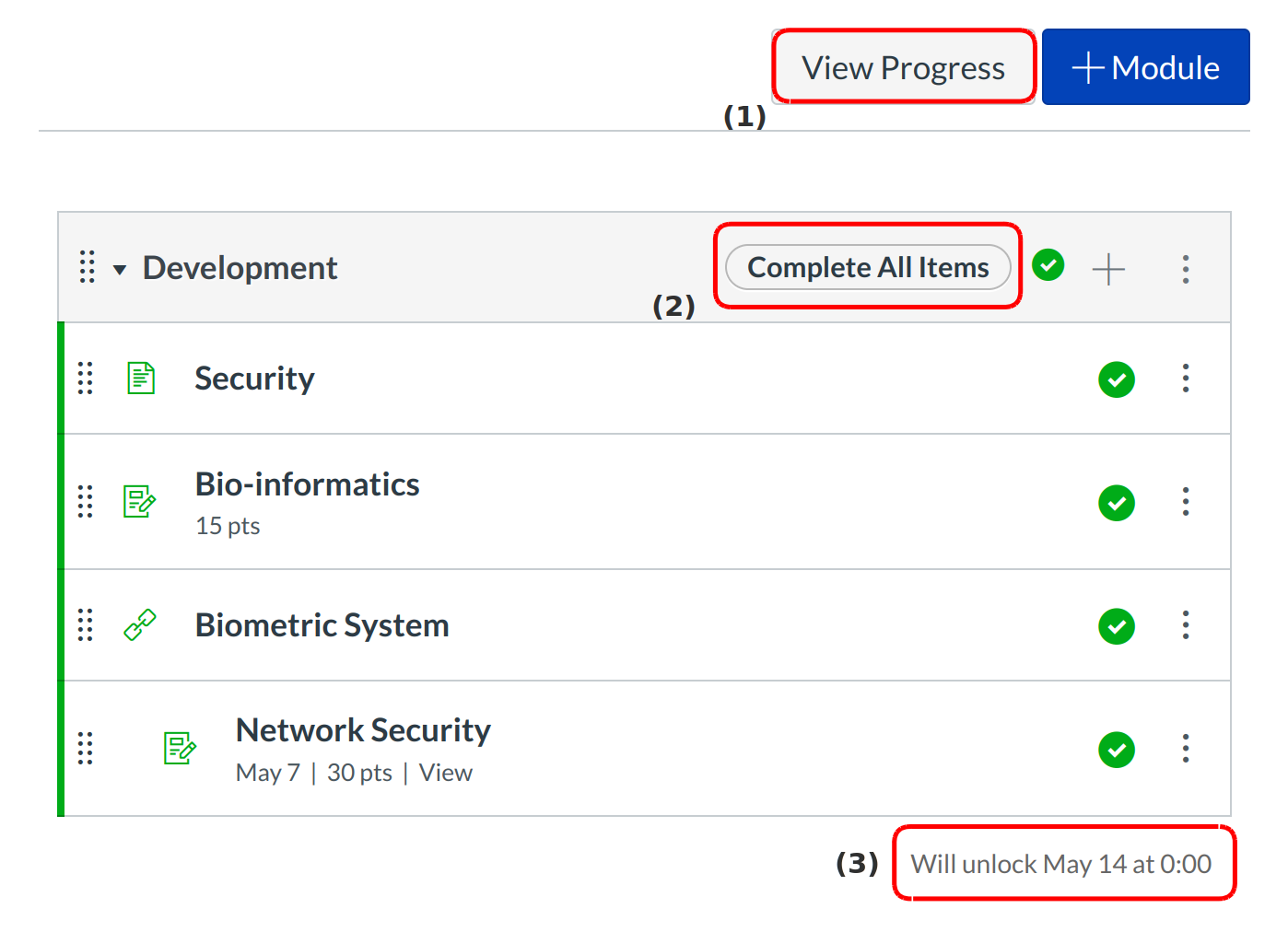Image resolution: width=1288 pixels, height=932 pixels.
Task: Click the plus icon in Development header
Action: coord(1108,269)
